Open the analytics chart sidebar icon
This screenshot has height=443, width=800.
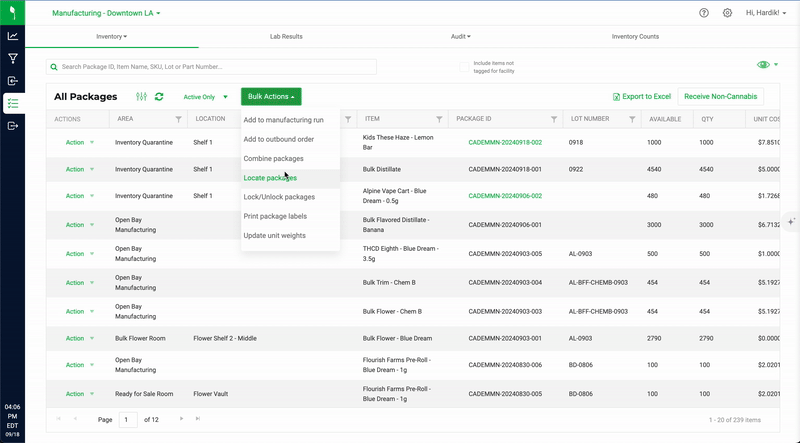pos(13,36)
